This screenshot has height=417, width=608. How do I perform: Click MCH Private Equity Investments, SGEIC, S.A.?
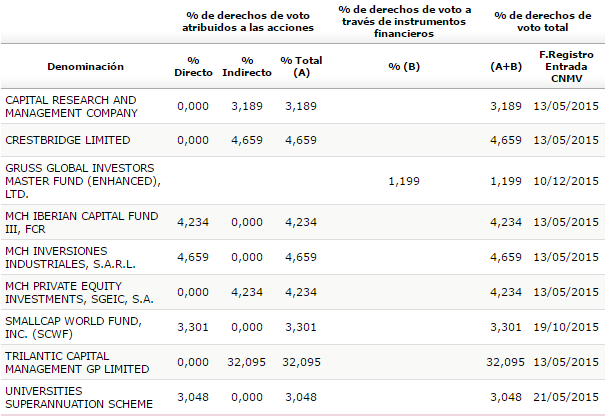78,292
